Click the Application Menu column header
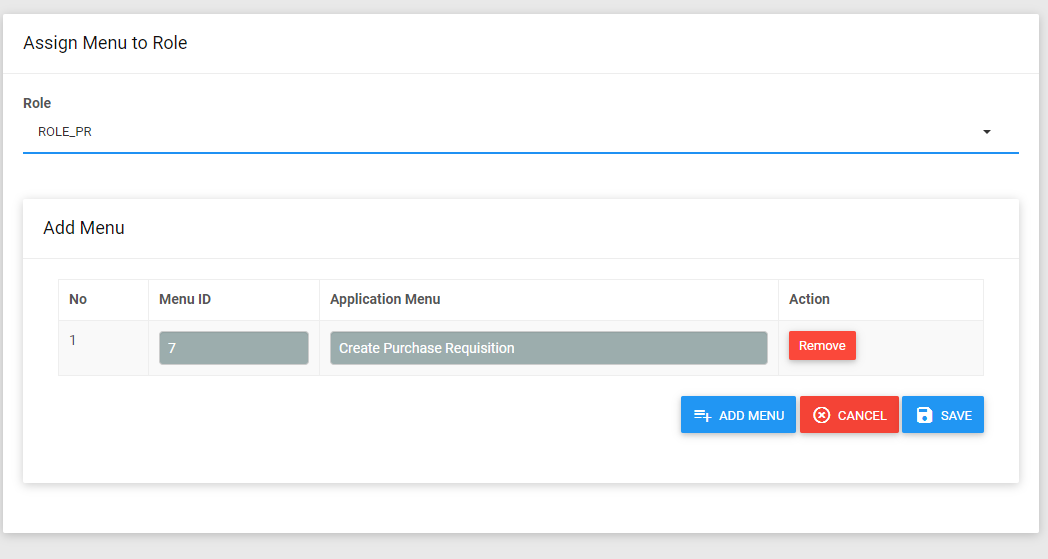 (385, 299)
